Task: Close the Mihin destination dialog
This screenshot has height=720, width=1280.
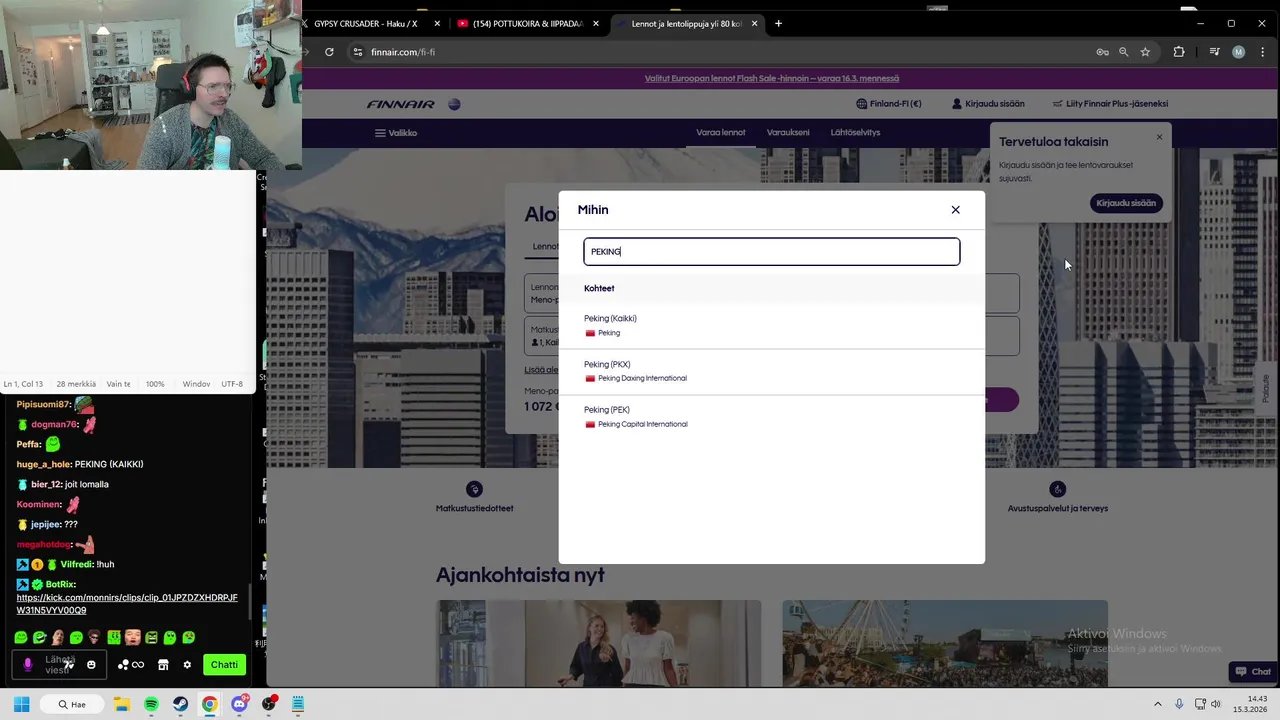Action: click(x=955, y=210)
